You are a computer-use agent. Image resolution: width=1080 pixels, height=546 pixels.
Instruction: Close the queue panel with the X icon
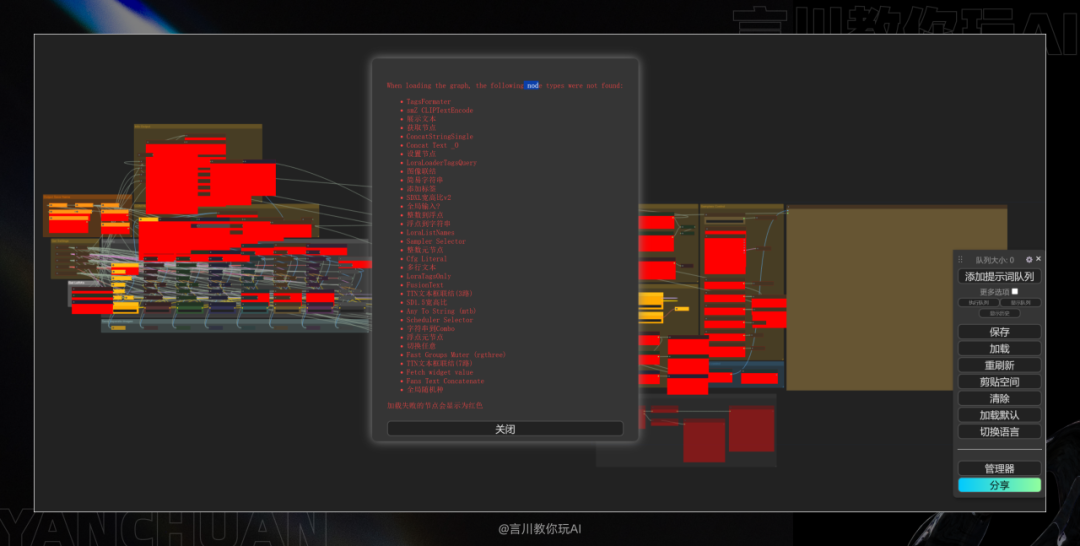coord(1038,259)
